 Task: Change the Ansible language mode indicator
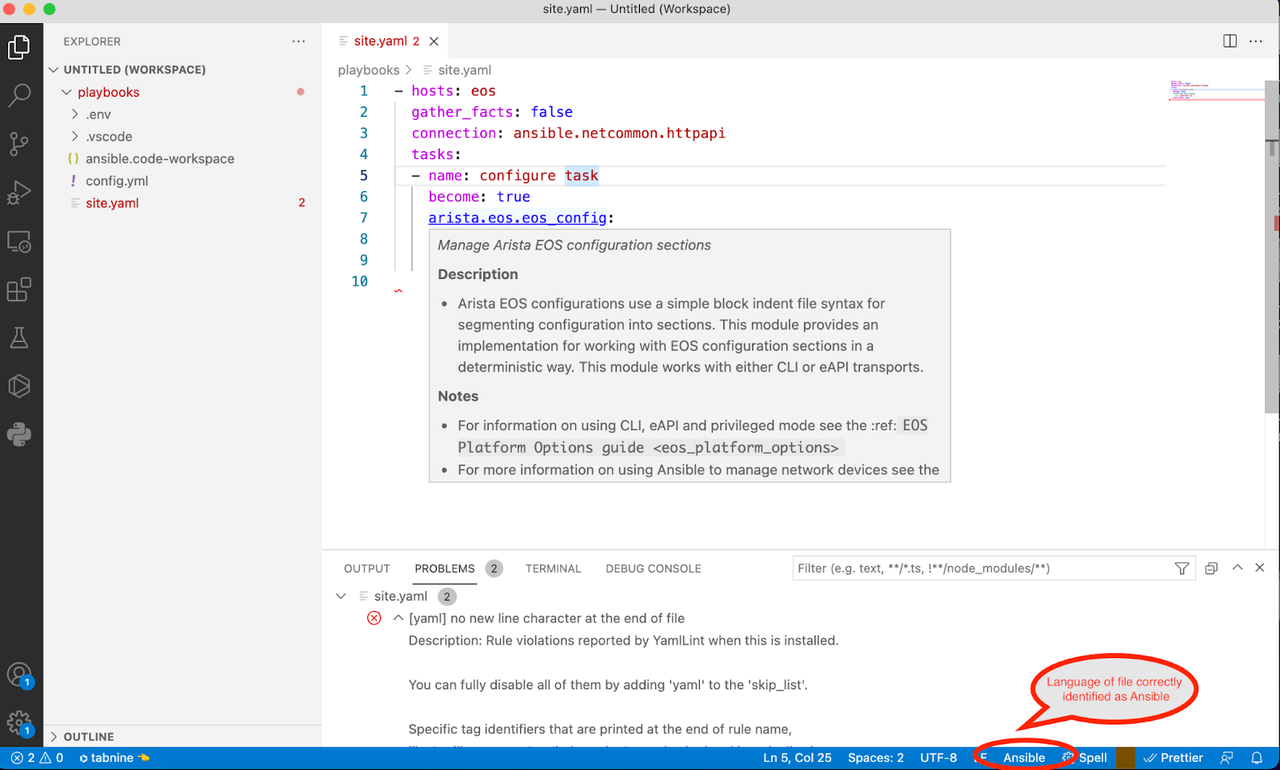(1024, 758)
